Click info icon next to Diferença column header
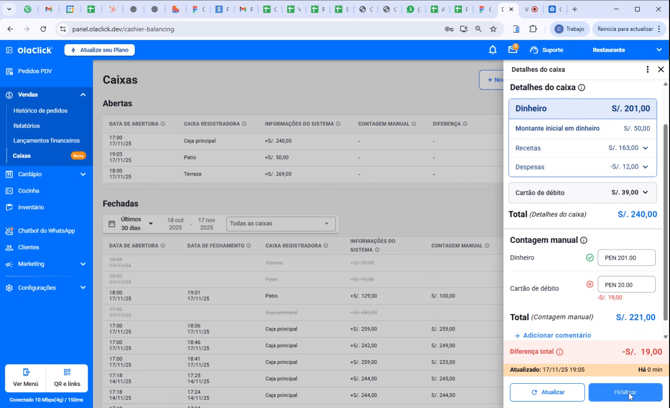The height and width of the screenshot is (408, 670). 465,124
